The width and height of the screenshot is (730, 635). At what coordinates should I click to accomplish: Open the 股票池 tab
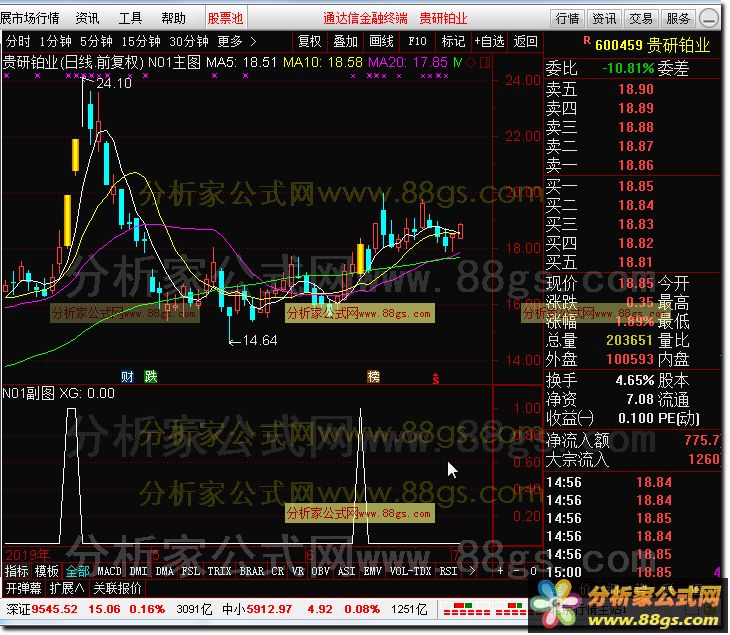click(225, 18)
